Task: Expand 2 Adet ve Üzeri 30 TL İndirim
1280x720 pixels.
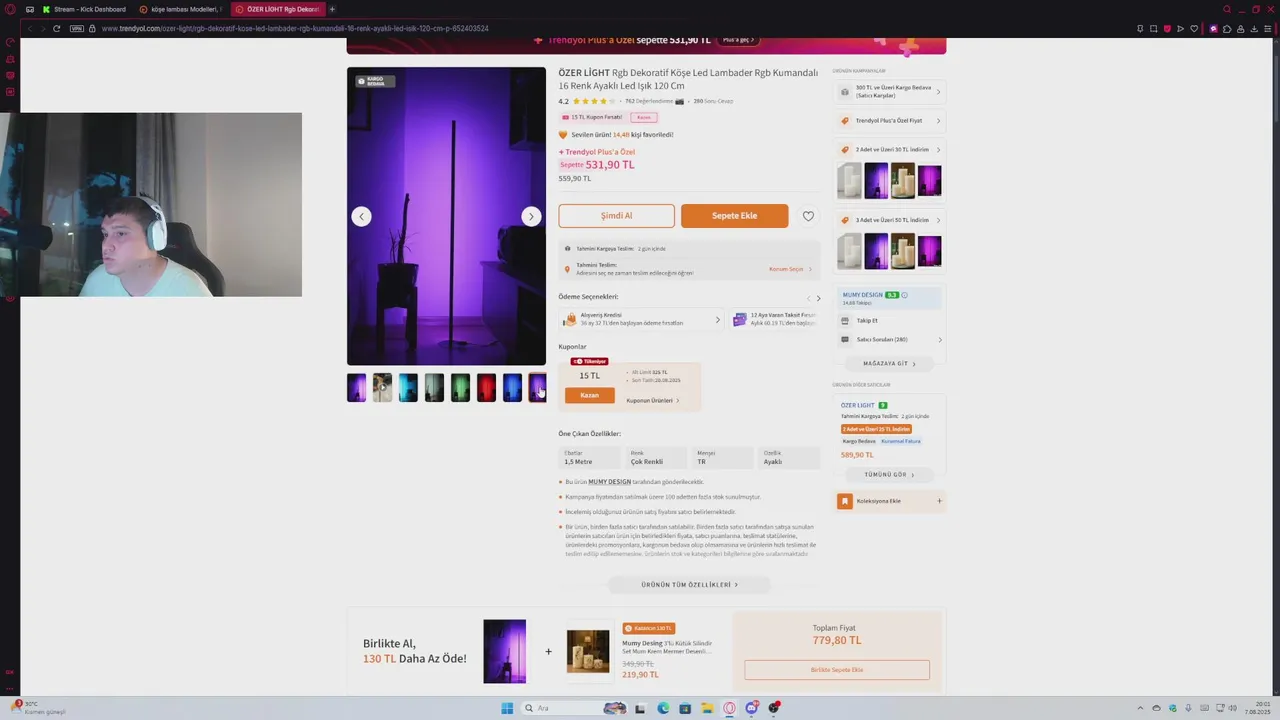Action: (x=890, y=150)
